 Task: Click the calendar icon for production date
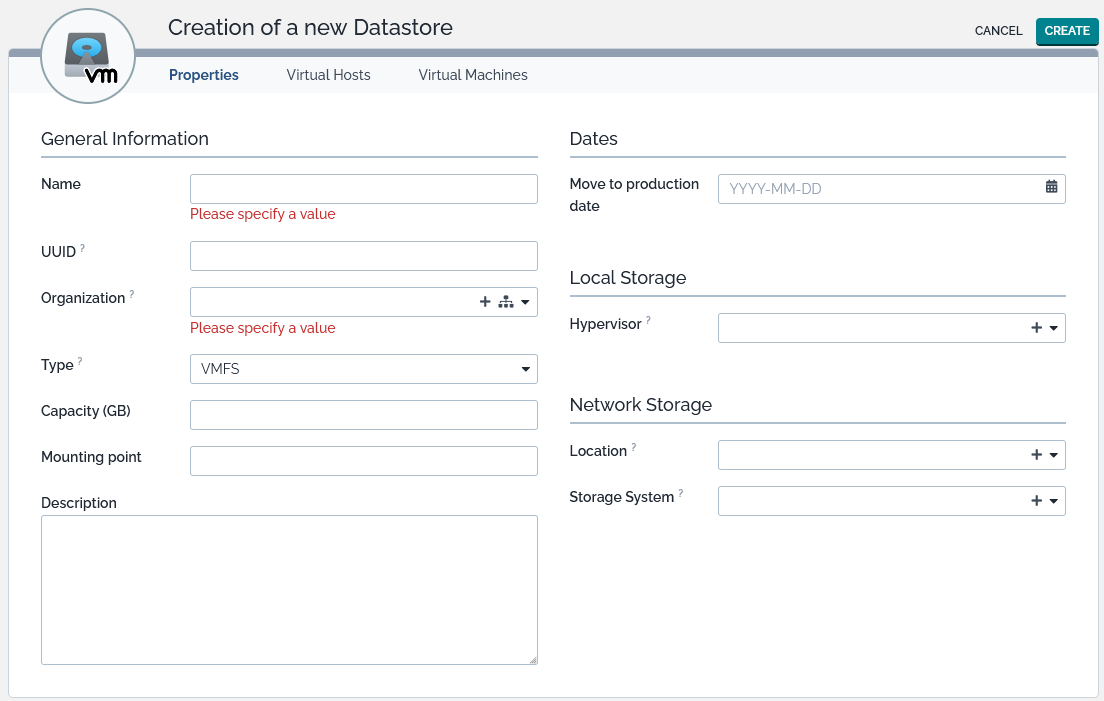(x=1051, y=187)
